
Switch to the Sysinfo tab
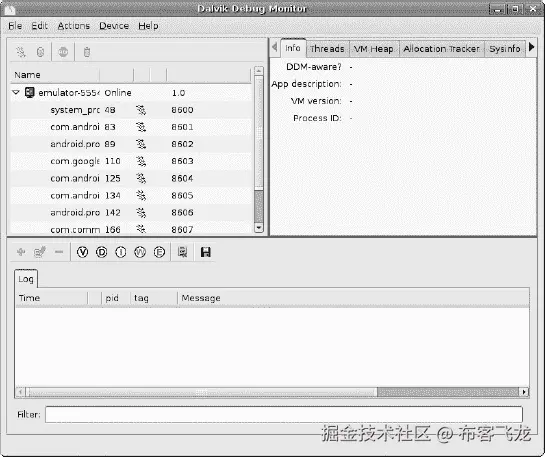pyautogui.click(x=505, y=49)
